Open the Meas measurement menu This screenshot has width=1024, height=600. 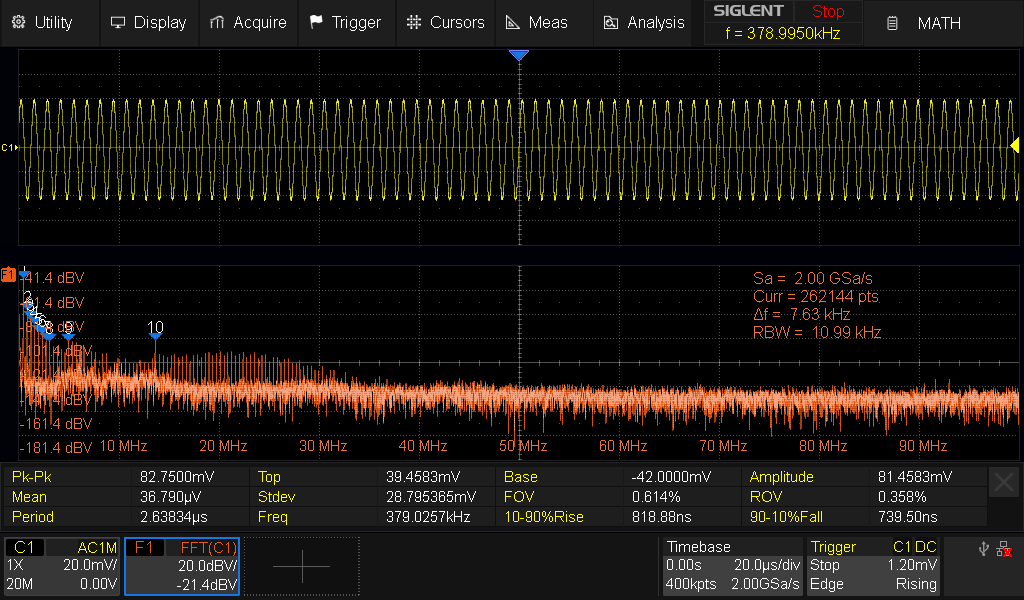tap(536, 22)
